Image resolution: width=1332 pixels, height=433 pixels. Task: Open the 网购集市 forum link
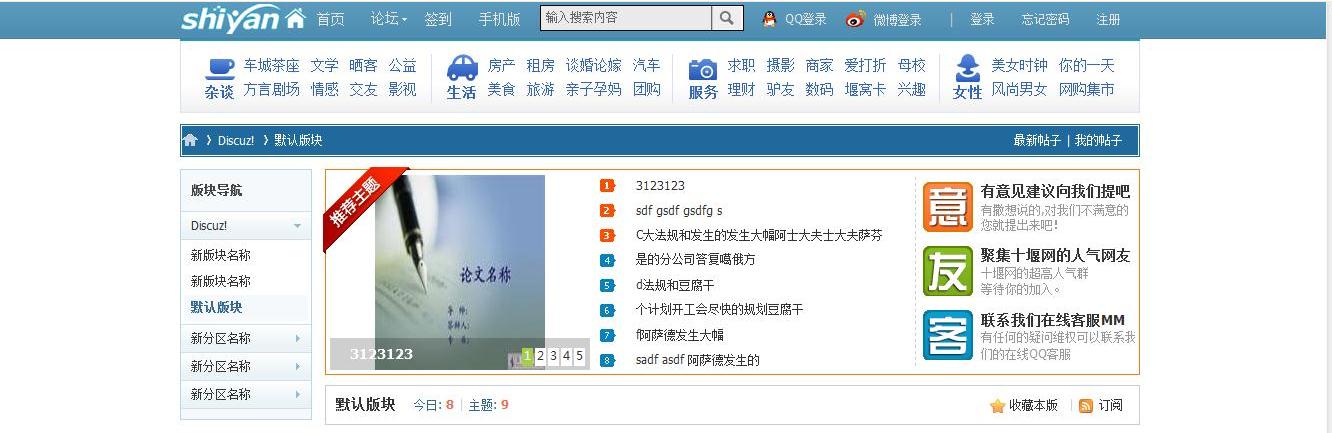1086,89
